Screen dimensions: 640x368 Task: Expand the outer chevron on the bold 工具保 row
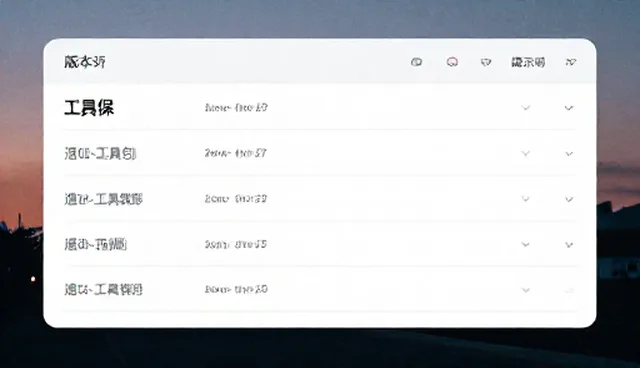pyautogui.click(x=569, y=108)
